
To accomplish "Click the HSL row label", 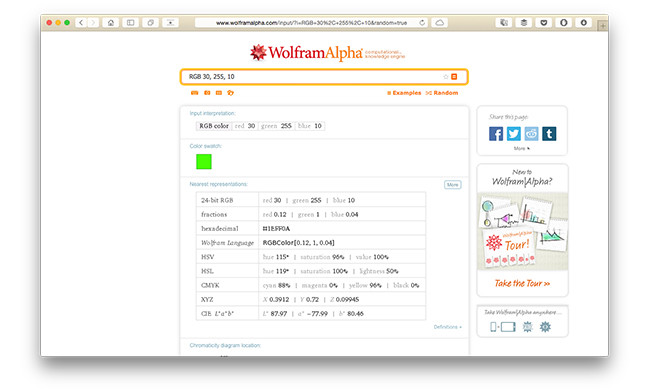I will 207,271.
